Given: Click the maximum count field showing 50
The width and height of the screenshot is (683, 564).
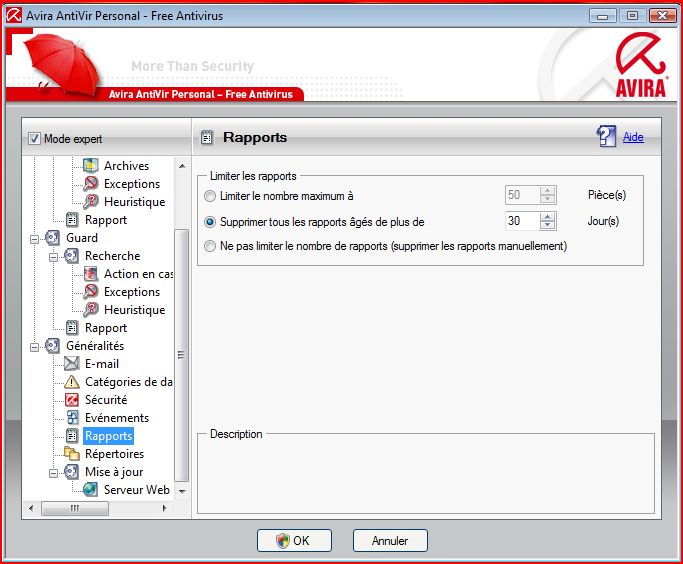Looking at the screenshot, I should click(x=522, y=195).
